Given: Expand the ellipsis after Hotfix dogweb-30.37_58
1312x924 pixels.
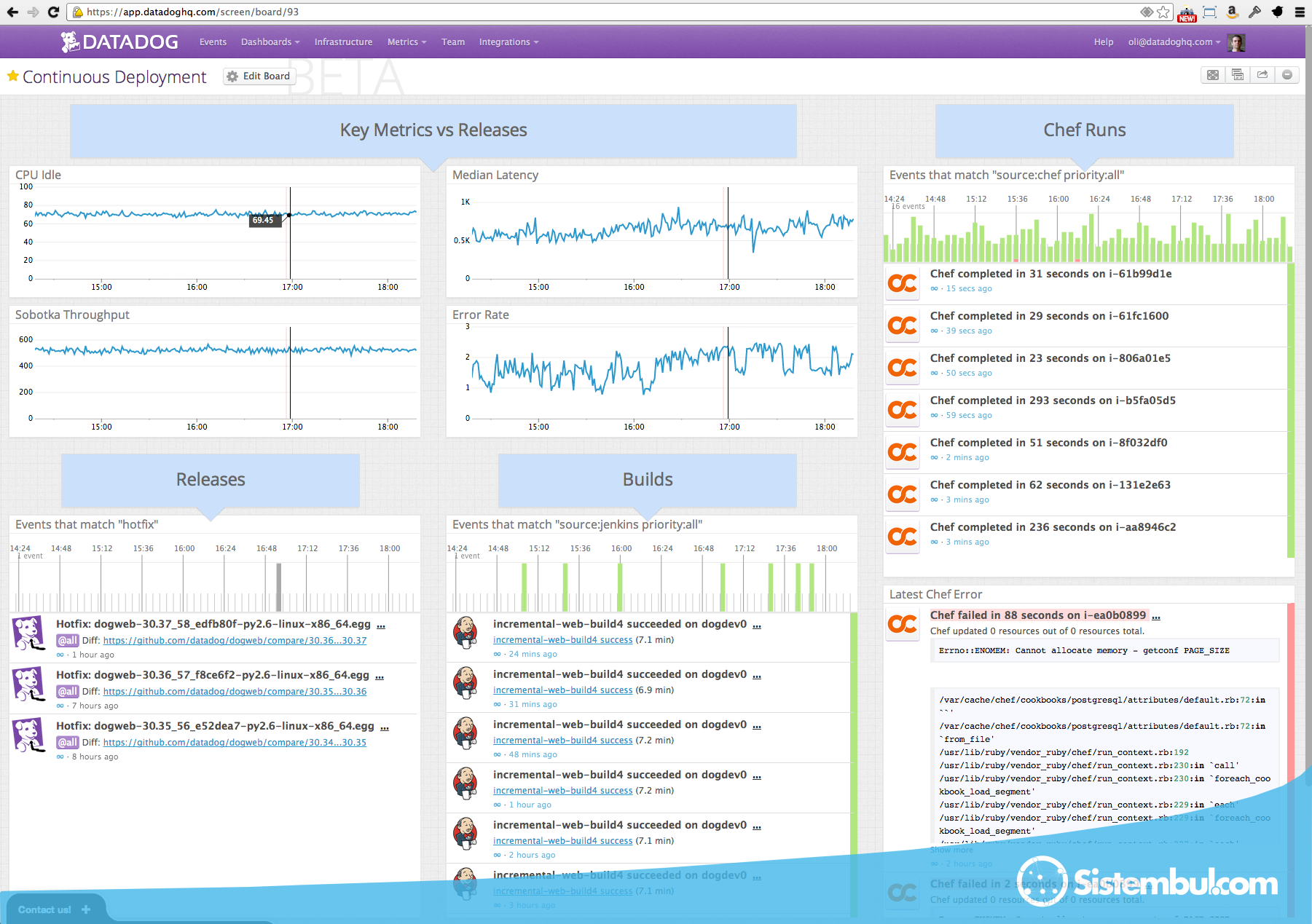Looking at the screenshot, I should pyautogui.click(x=380, y=625).
